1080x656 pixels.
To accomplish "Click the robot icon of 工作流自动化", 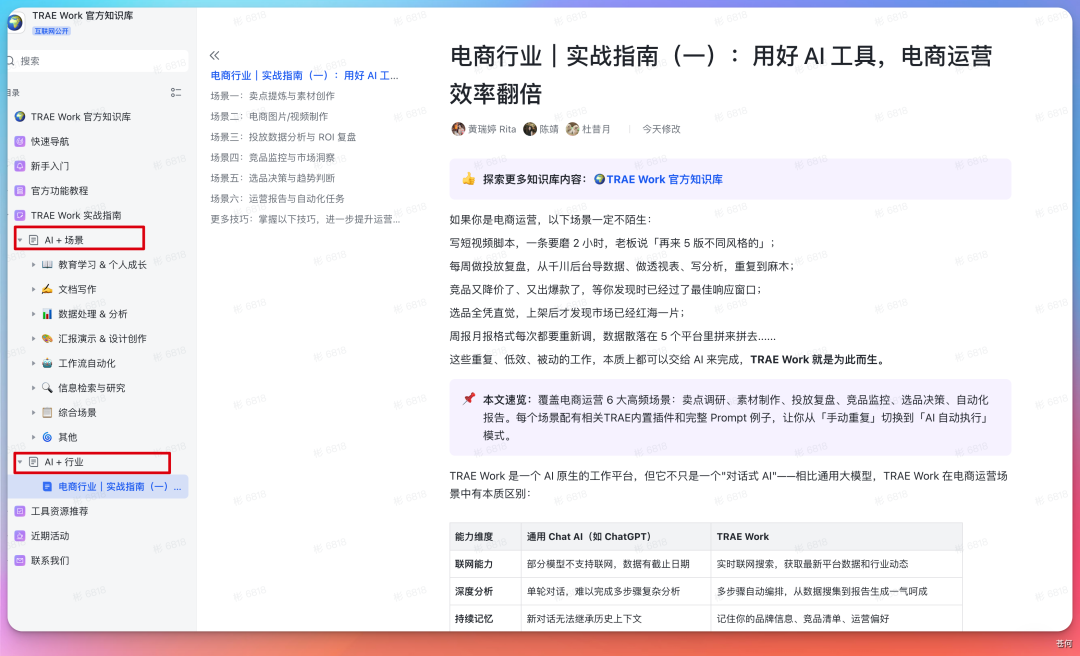I will click(x=47, y=363).
